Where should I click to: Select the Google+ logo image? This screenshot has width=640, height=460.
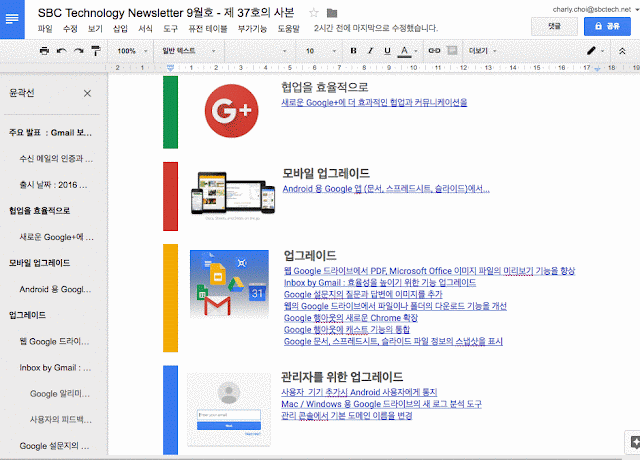coord(231,111)
